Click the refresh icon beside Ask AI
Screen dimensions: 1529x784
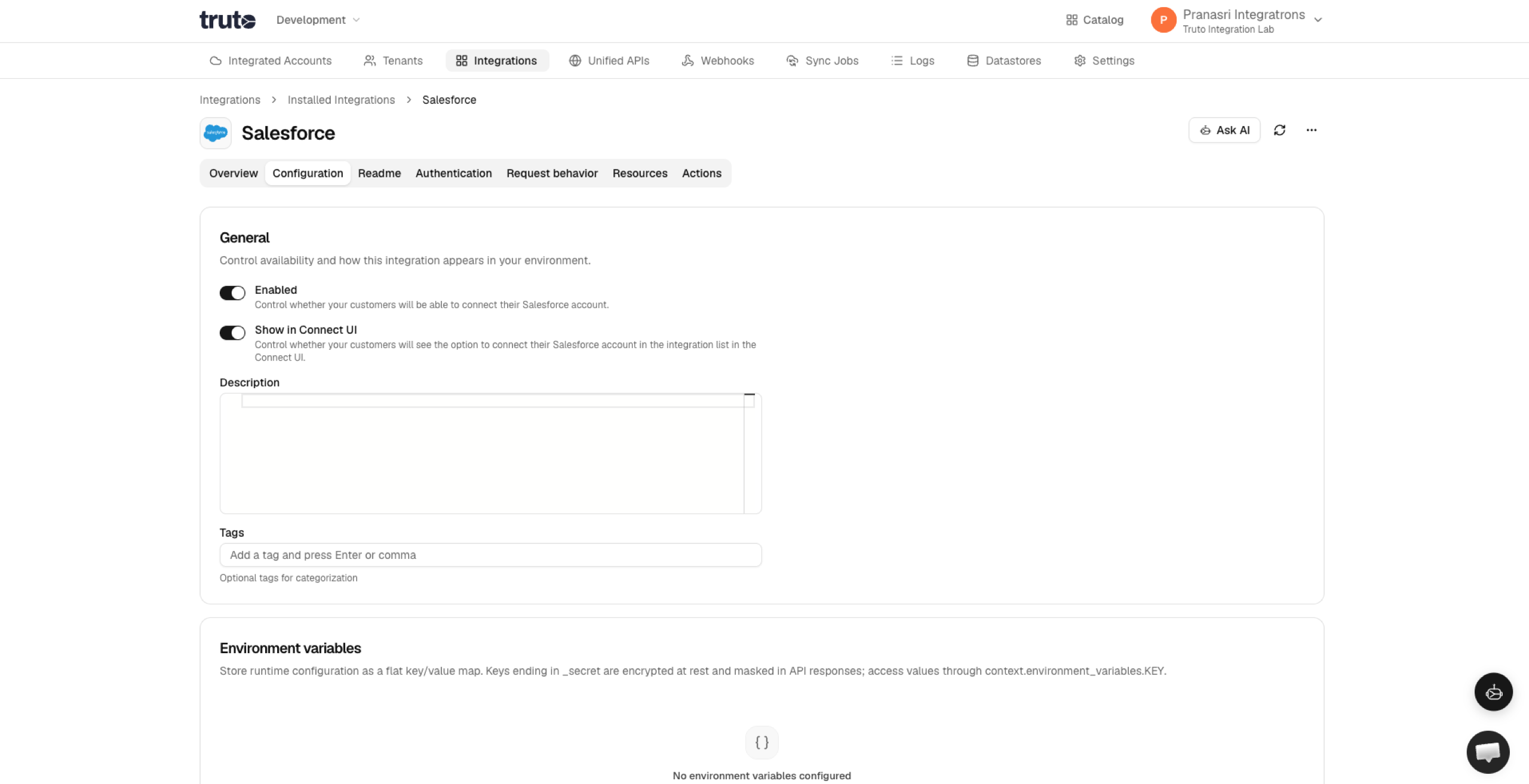(x=1279, y=130)
